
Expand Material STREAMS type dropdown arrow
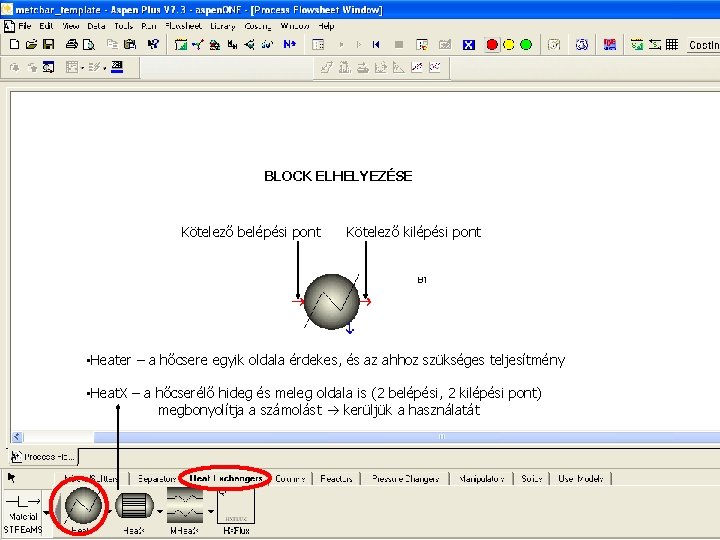tap(46, 512)
